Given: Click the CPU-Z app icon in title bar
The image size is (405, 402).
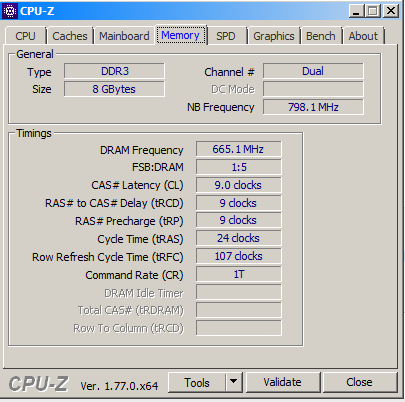Looking at the screenshot, I should click(10, 11).
